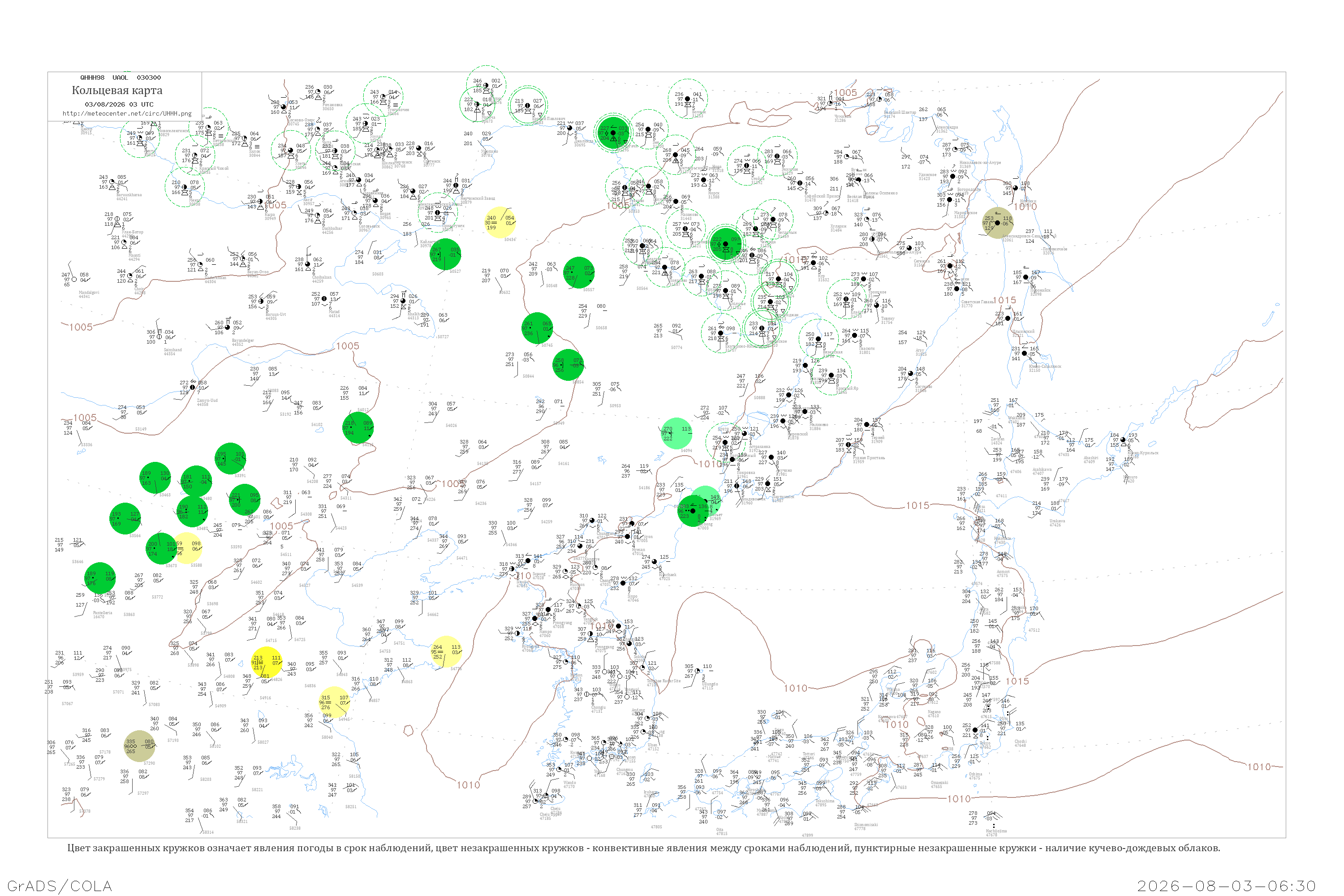The height and width of the screenshot is (896, 1344).
Task: Select the "Baruunkharaa 44241" station label
Action: pyautogui.click(x=129, y=197)
